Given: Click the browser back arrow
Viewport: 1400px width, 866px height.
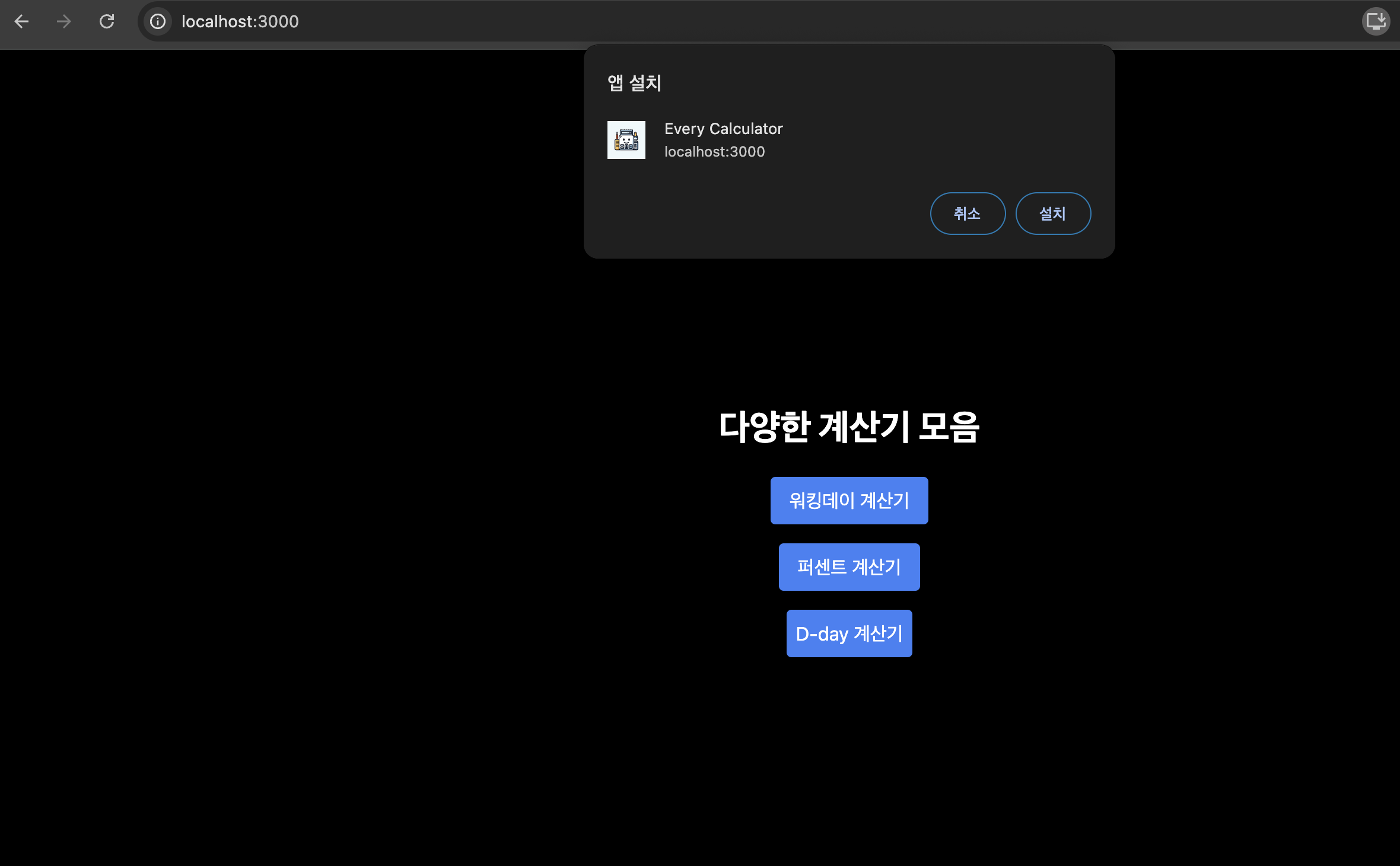Looking at the screenshot, I should click(x=21, y=22).
